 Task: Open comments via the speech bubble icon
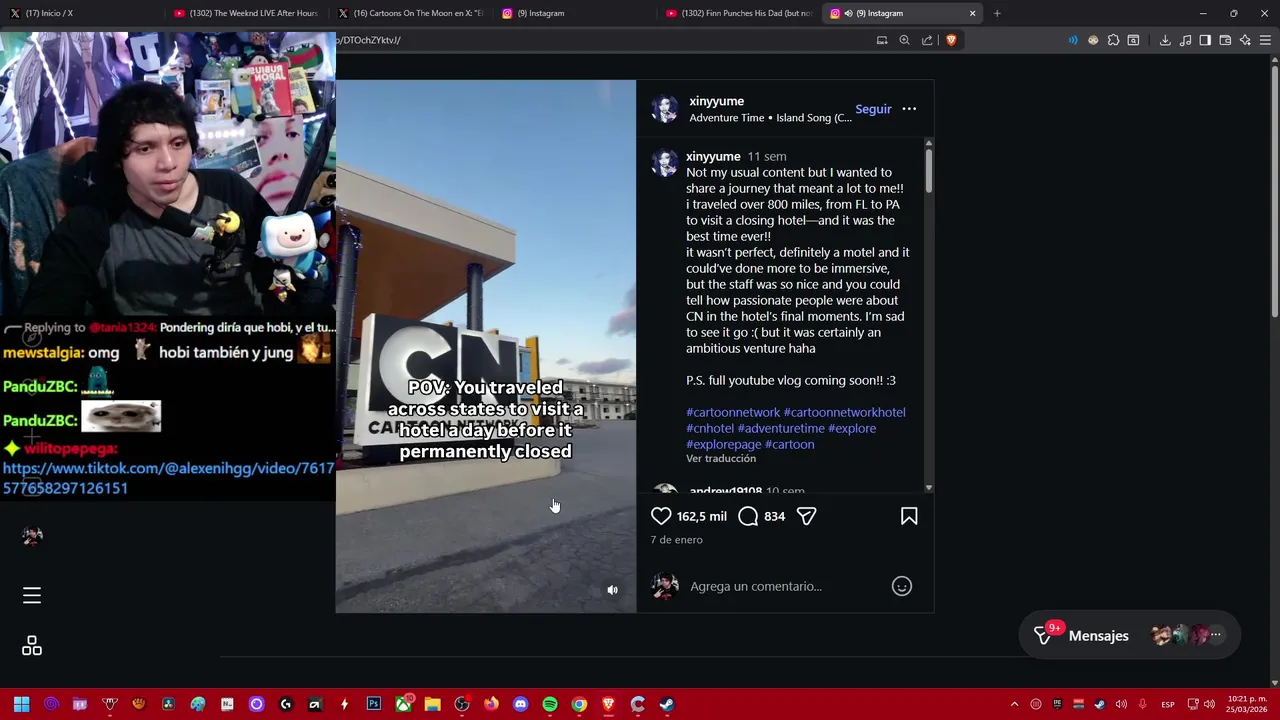click(x=748, y=516)
